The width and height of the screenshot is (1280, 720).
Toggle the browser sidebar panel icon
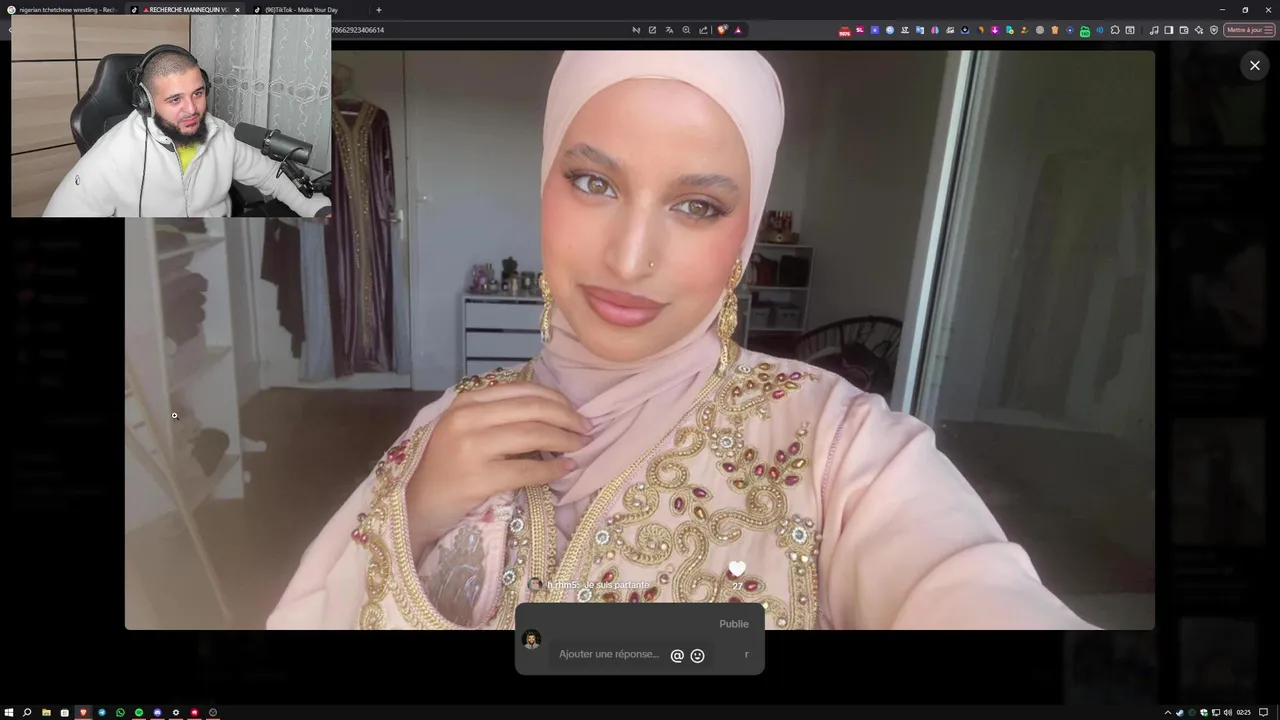coord(1169,30)
